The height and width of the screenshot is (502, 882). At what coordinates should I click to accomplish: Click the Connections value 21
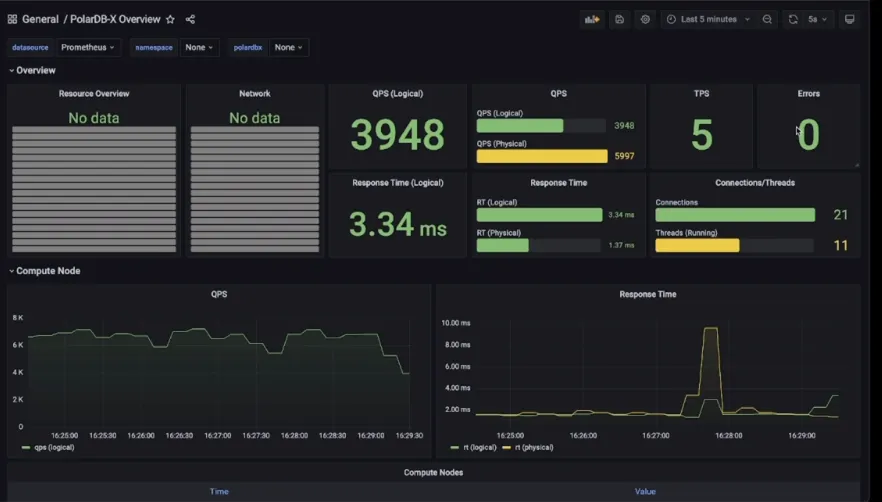[x=840, y=214]
